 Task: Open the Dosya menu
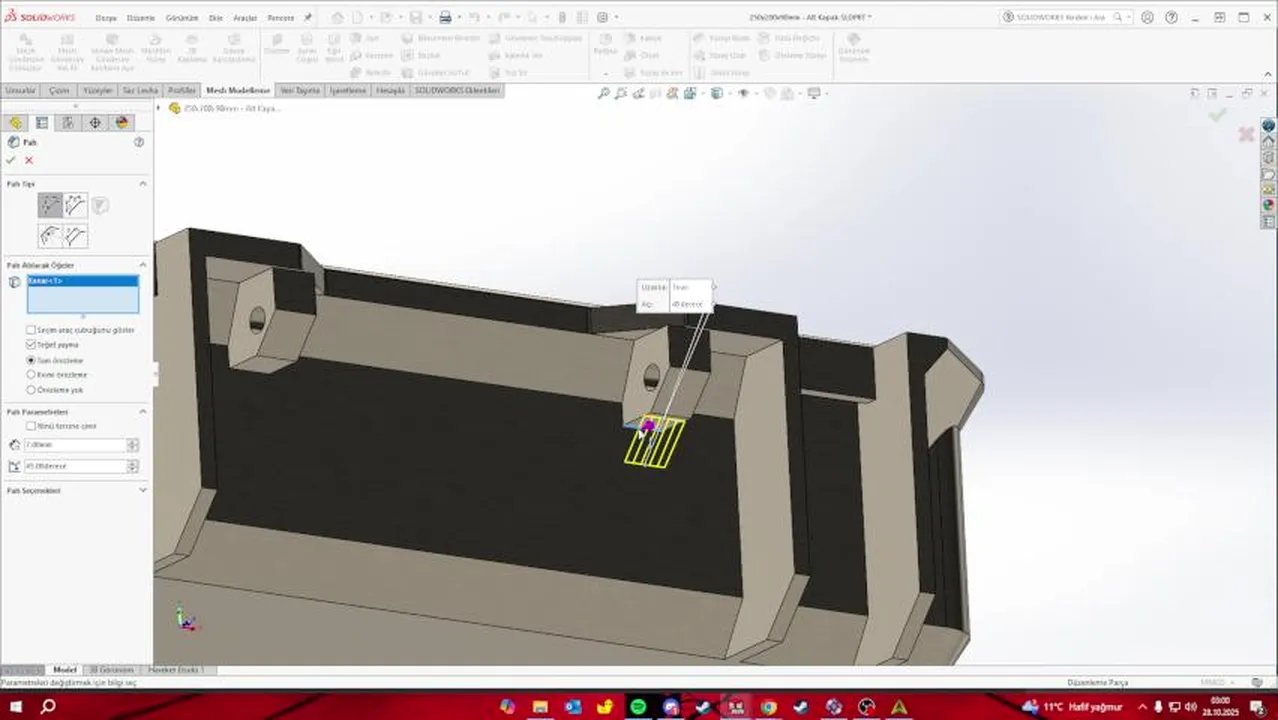coord(106,18)
